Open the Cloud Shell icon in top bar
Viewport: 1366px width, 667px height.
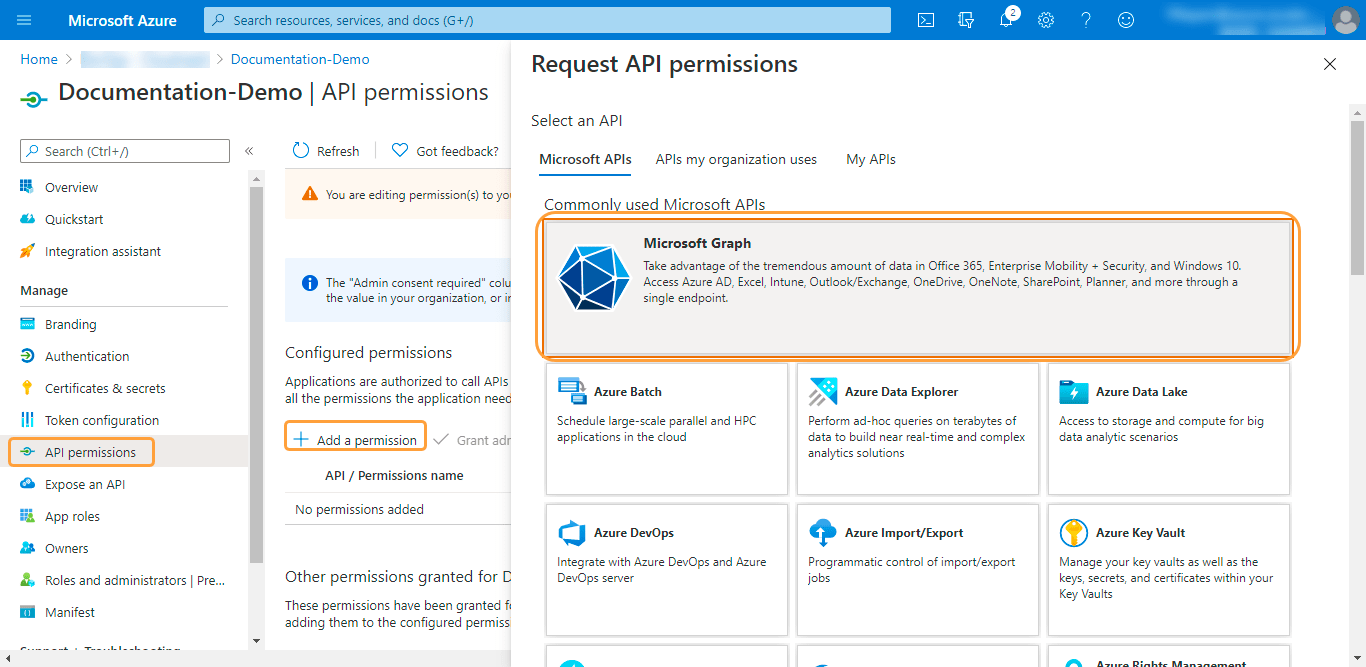[926, 20]
